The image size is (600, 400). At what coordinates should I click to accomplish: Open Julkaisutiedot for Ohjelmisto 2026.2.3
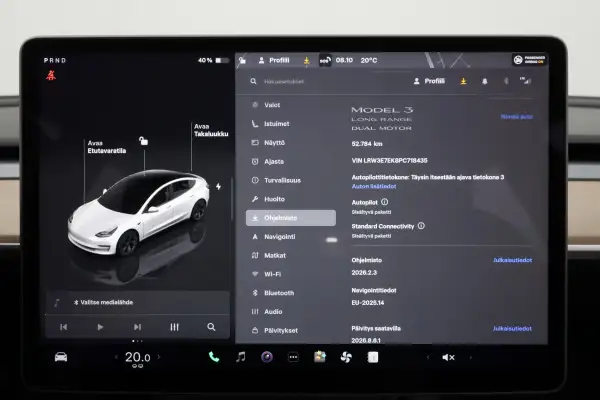point(512,260)
